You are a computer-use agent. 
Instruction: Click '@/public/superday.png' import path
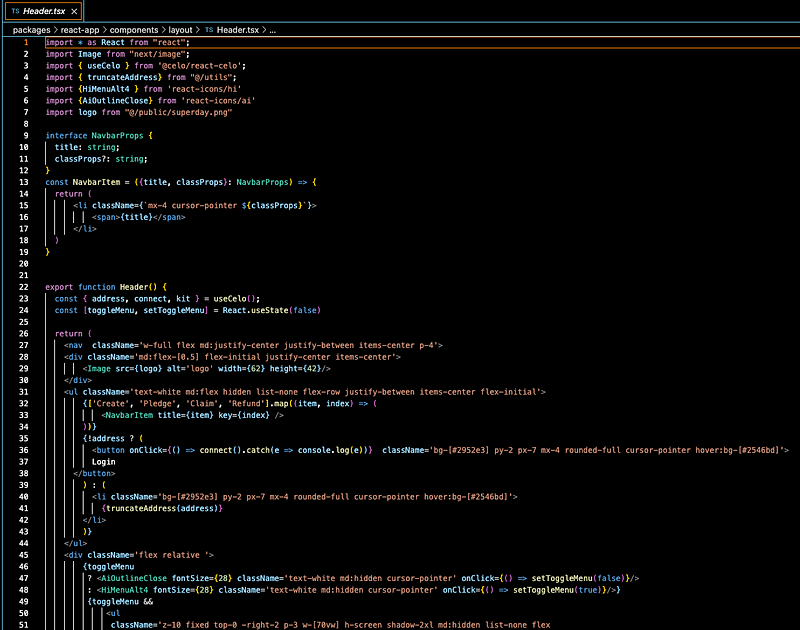[178, 112]
